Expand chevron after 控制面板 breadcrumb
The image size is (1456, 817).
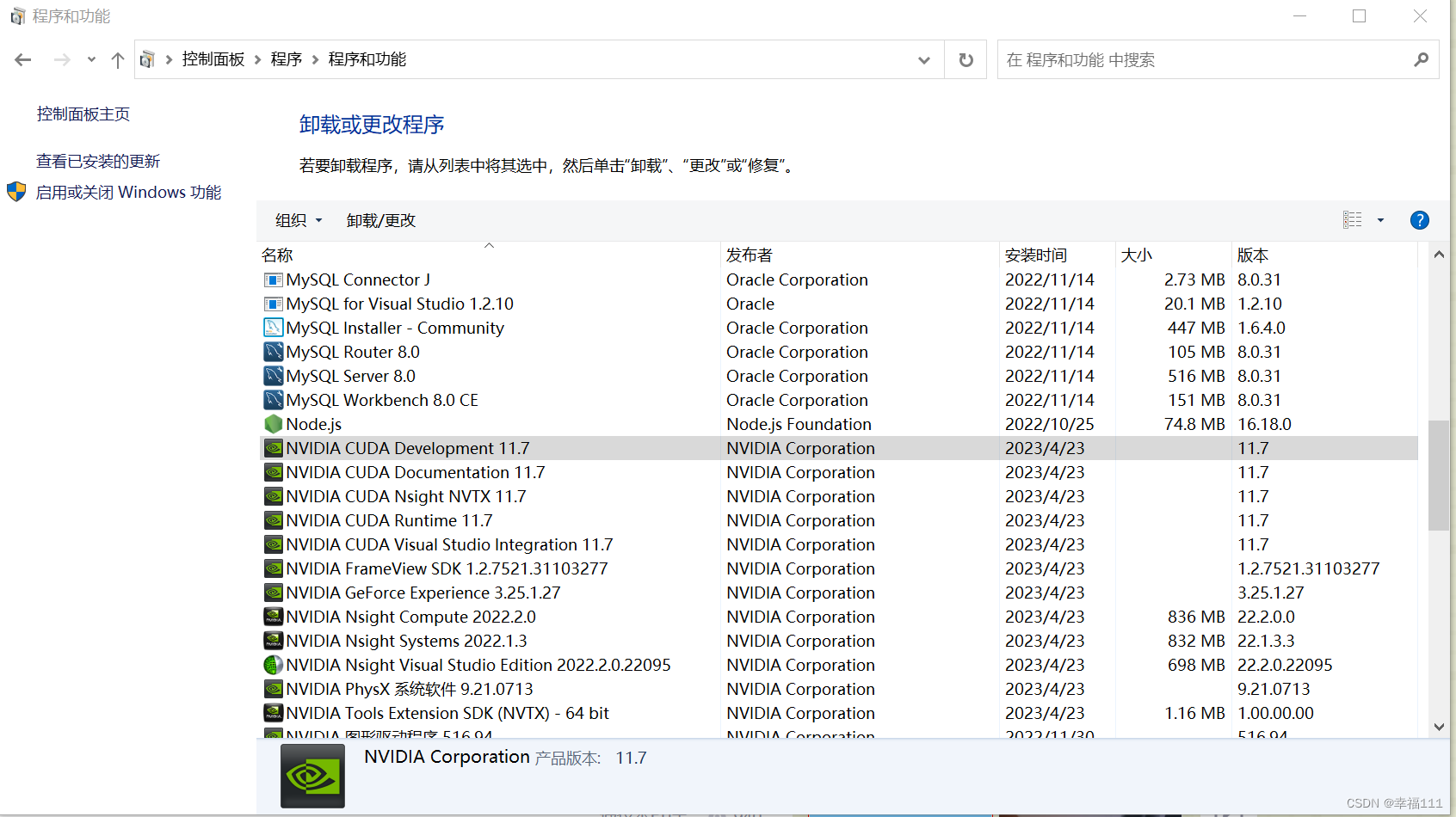coord(257,59)
